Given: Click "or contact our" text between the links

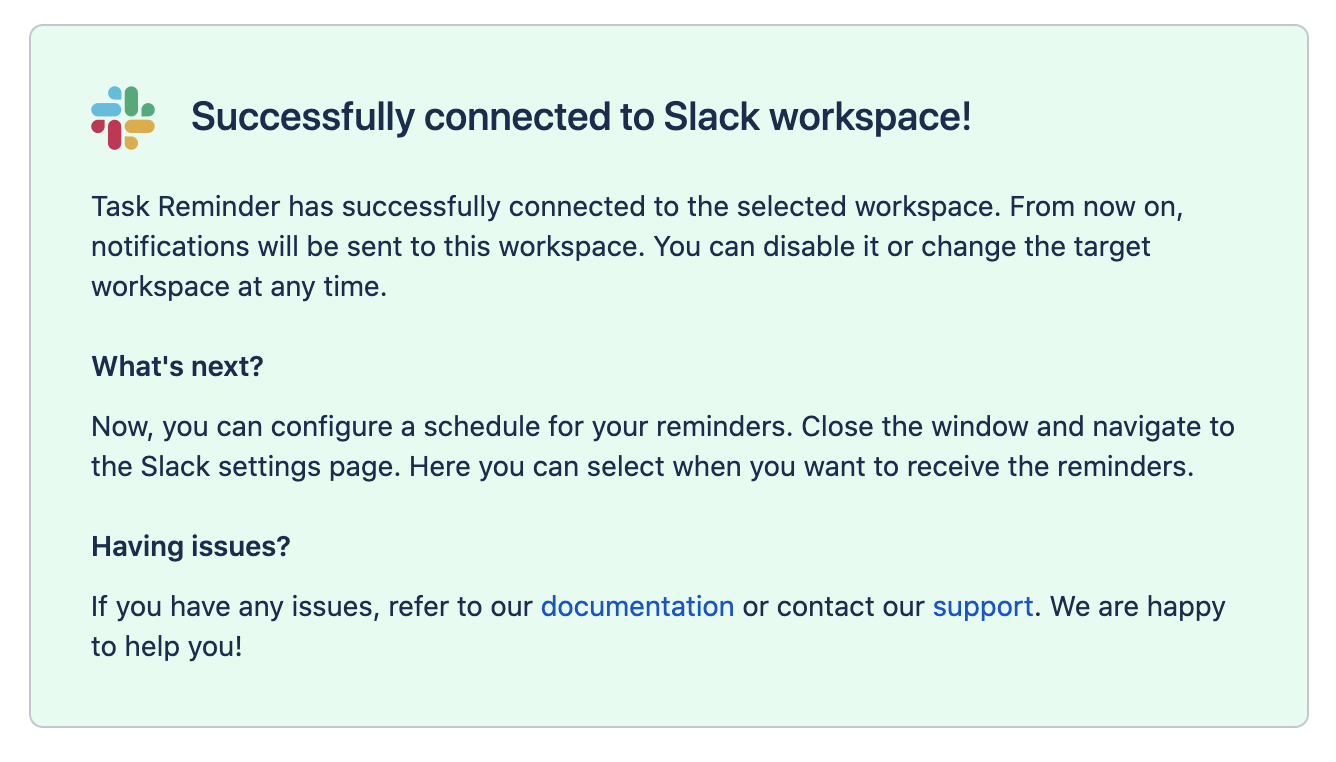Looking at the screenshot, I should 833,606.
